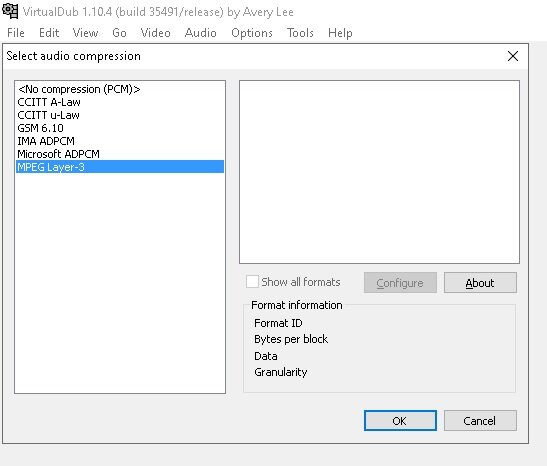Image resolution: width=547 pixels, height=466 pixels.
Task: Click the empty format list box
Action: click(379, 172)
